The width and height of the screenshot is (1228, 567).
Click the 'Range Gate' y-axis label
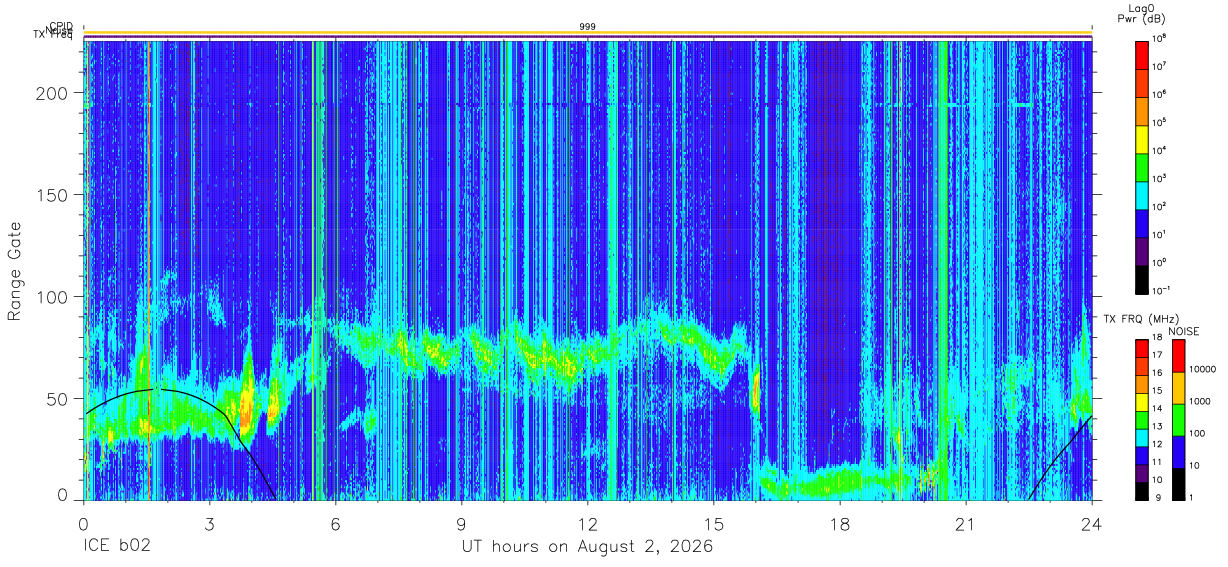[15, 271]
